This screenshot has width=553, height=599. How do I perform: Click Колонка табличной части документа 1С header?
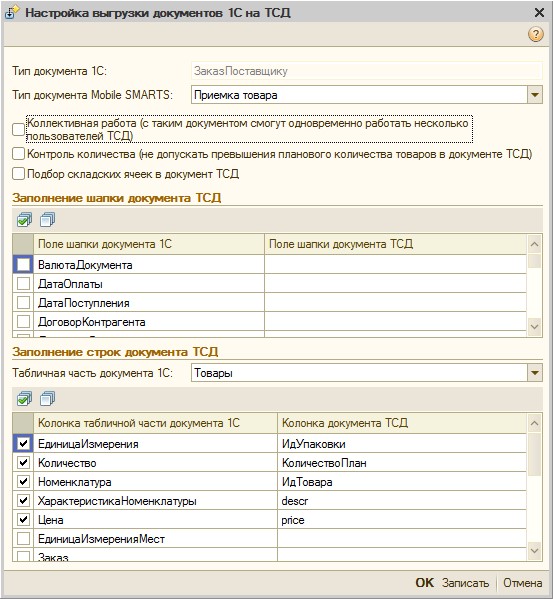coord(155,423)
